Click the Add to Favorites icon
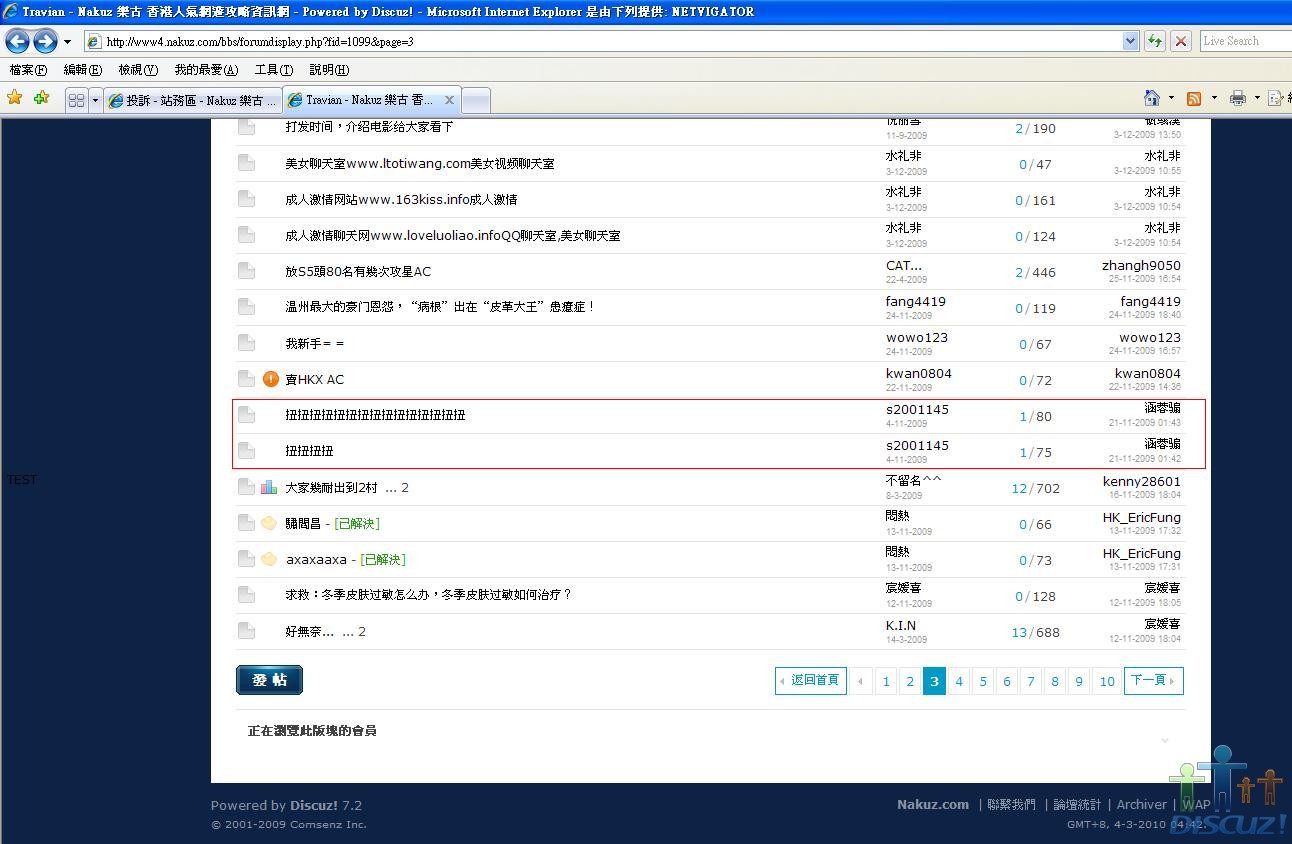The width and height of the screenshot is (1292, 844). point(41,98)
